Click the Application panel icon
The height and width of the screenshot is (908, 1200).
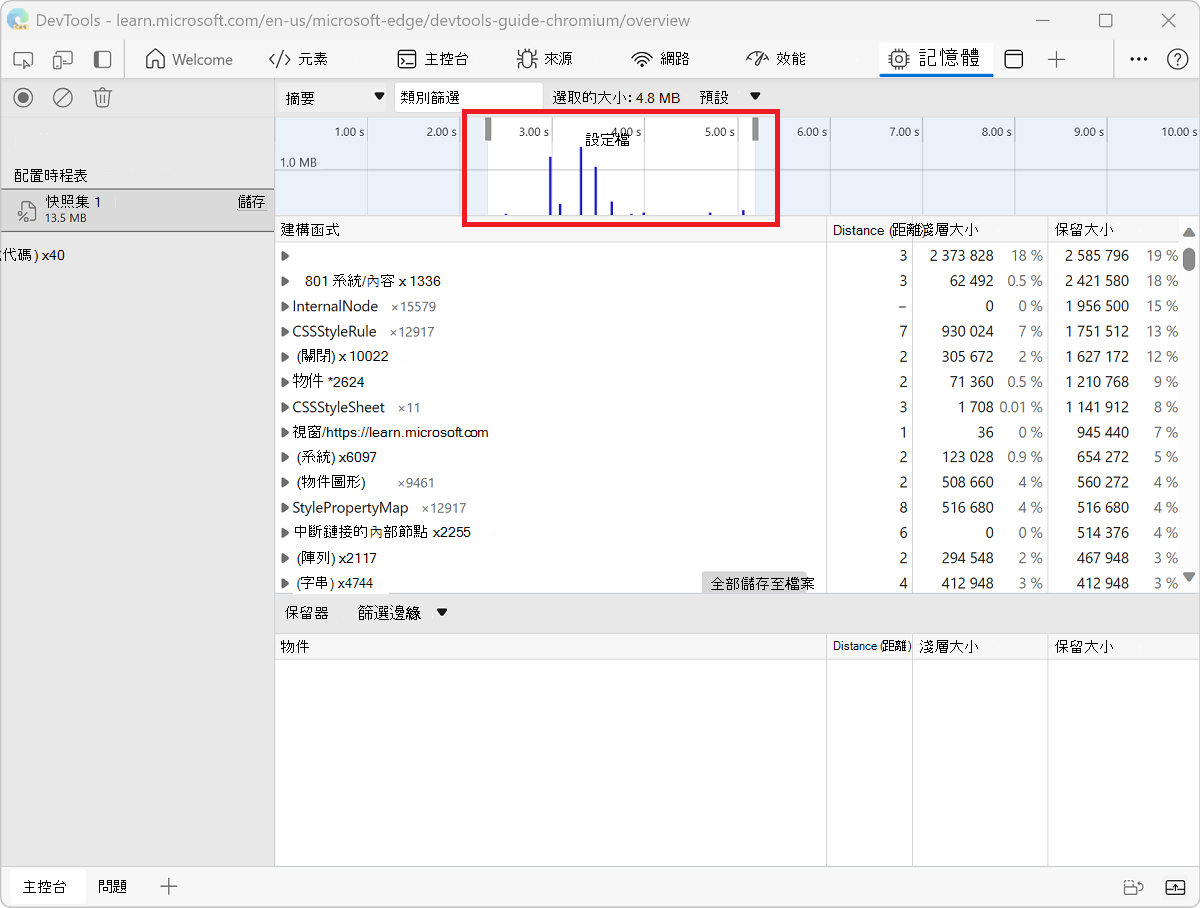(x=1013, y=60)
